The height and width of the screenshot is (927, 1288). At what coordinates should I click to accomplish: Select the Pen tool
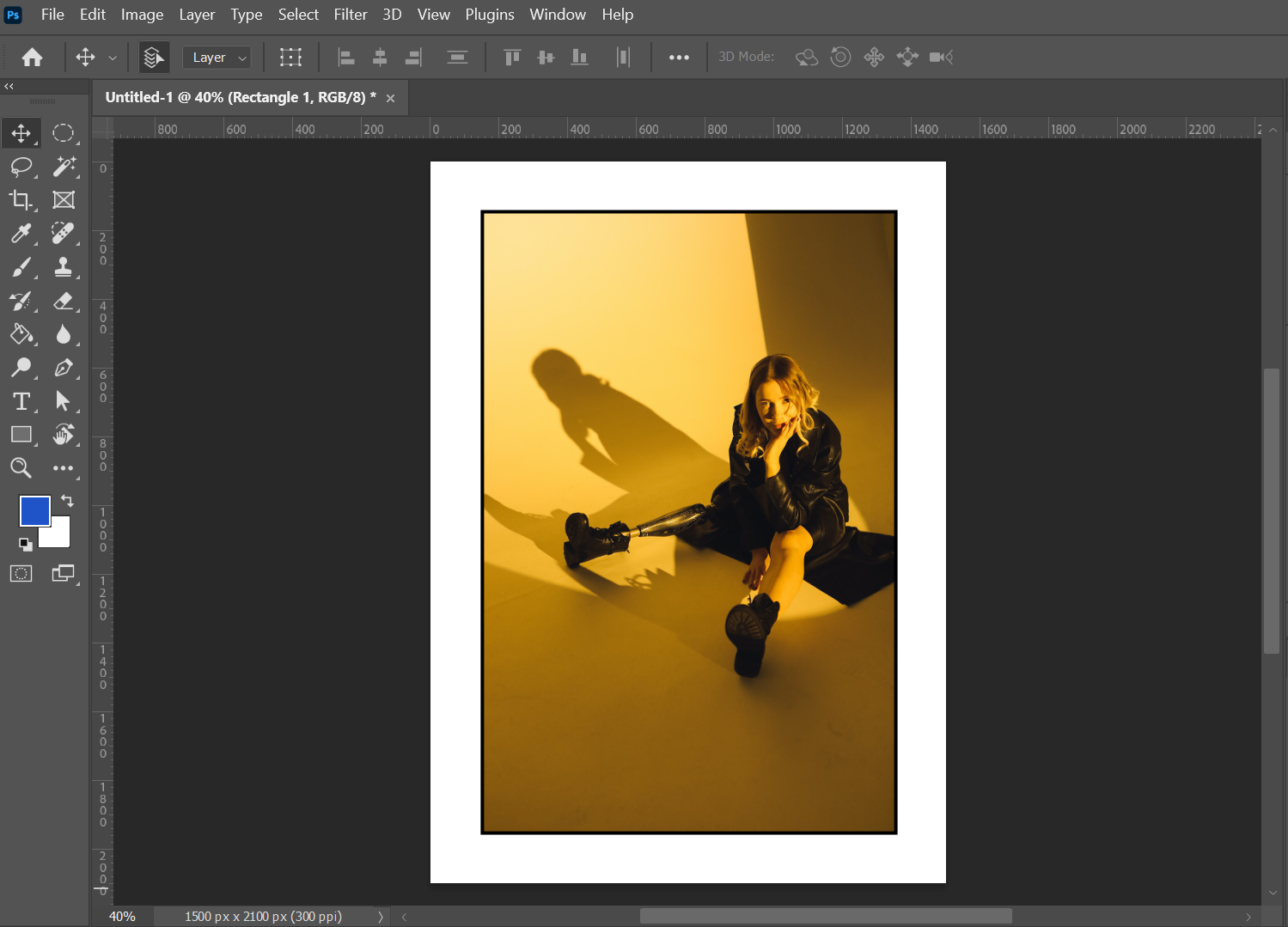(x=64, y=368)
